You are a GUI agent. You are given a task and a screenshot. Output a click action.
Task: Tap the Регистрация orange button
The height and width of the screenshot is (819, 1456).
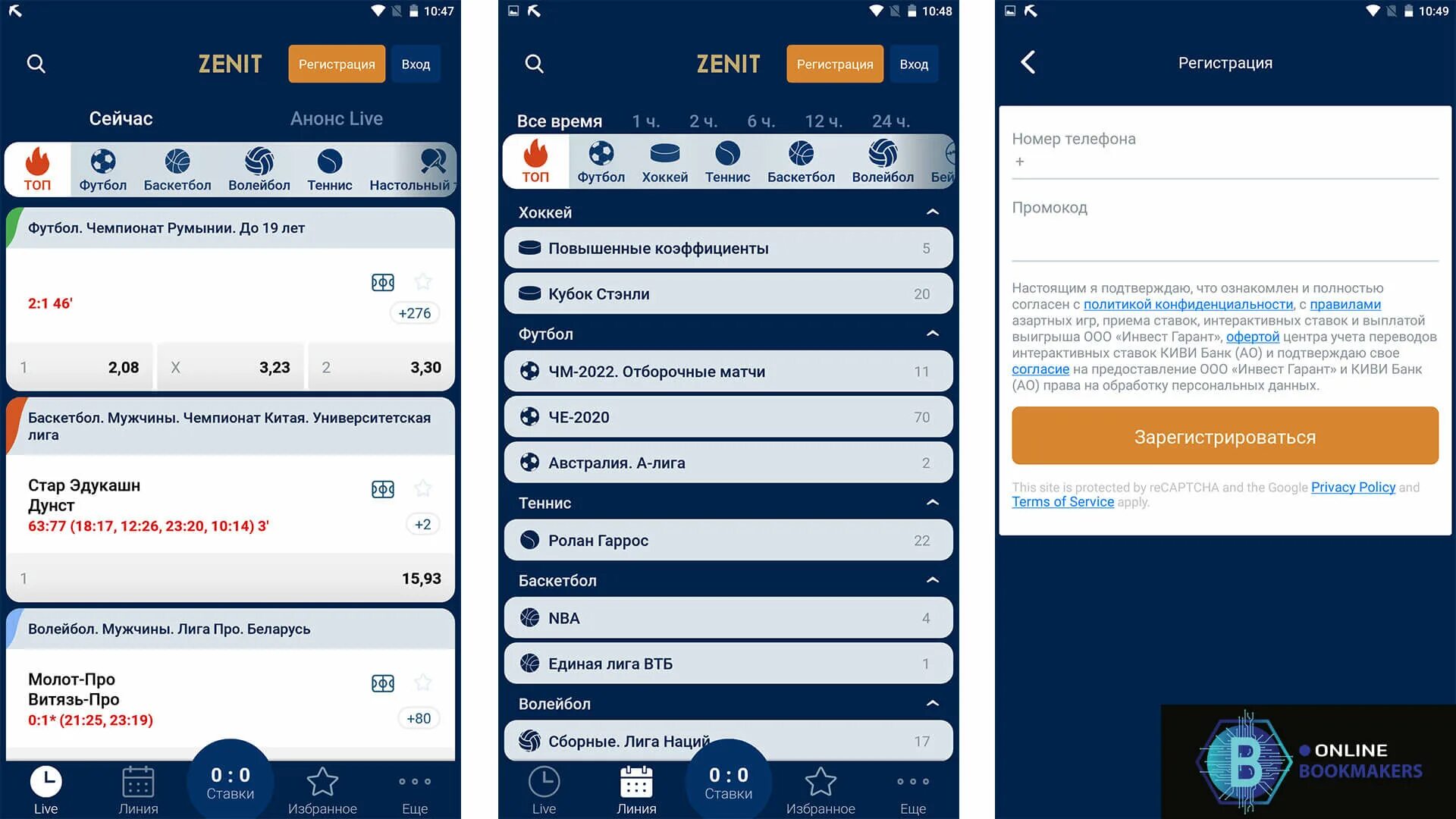point(337,63)
